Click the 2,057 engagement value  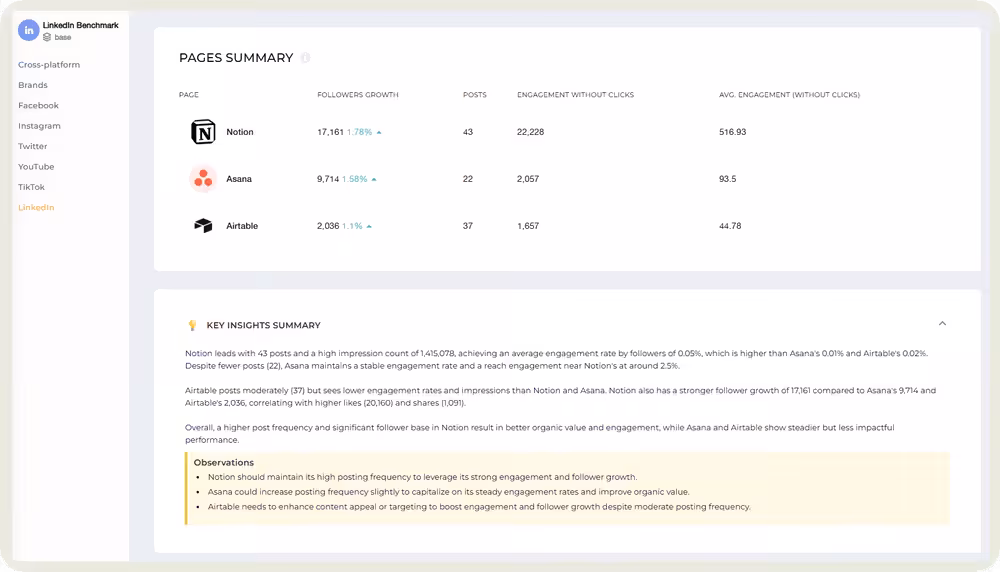pos(528,179)
